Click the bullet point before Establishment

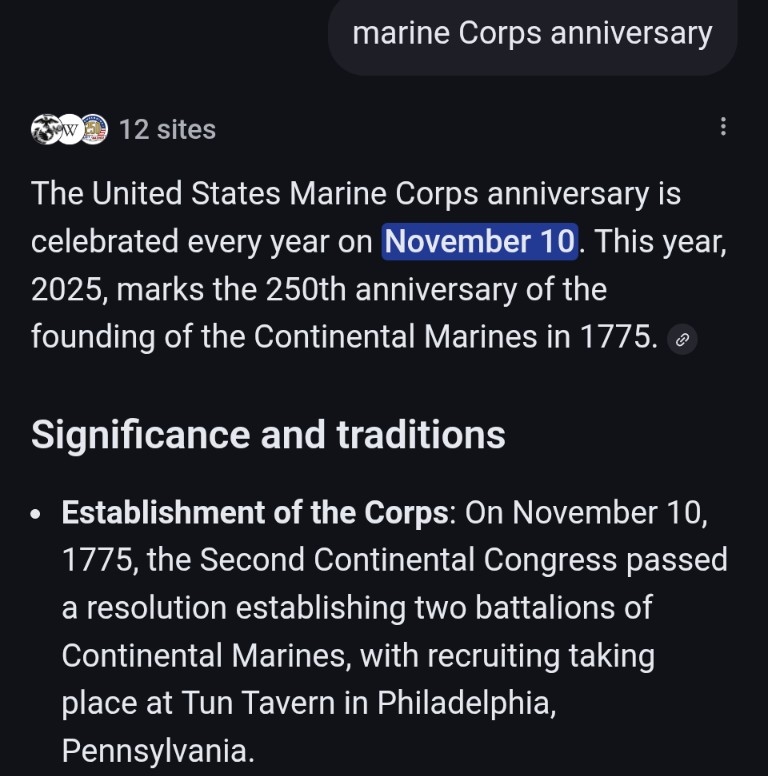click(37, 514)
